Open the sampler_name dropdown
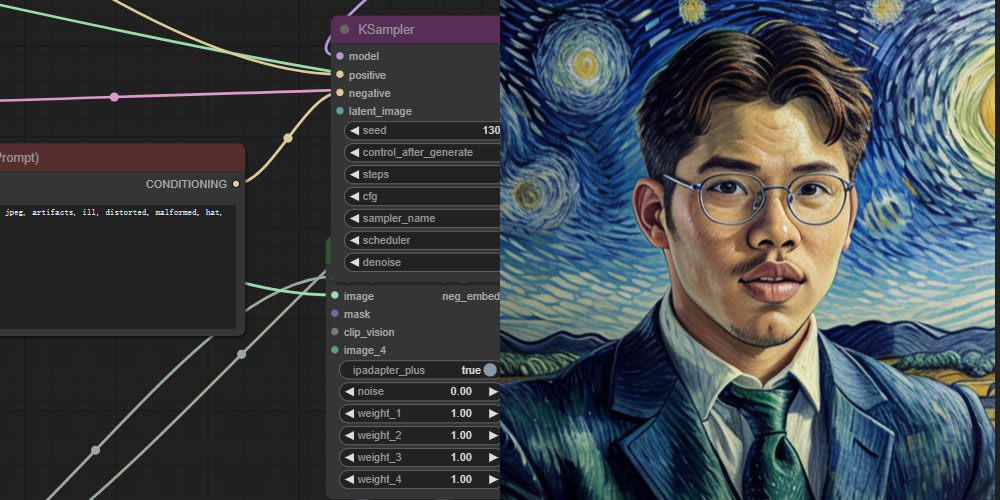The image size is (1000, 500). pyautogui.click(x=422, y=218)
